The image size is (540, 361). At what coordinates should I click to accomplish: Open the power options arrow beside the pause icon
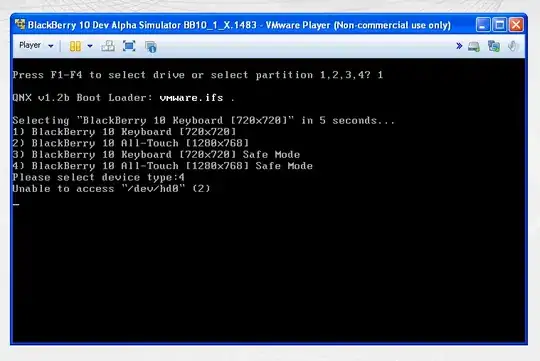pos(90,46)
